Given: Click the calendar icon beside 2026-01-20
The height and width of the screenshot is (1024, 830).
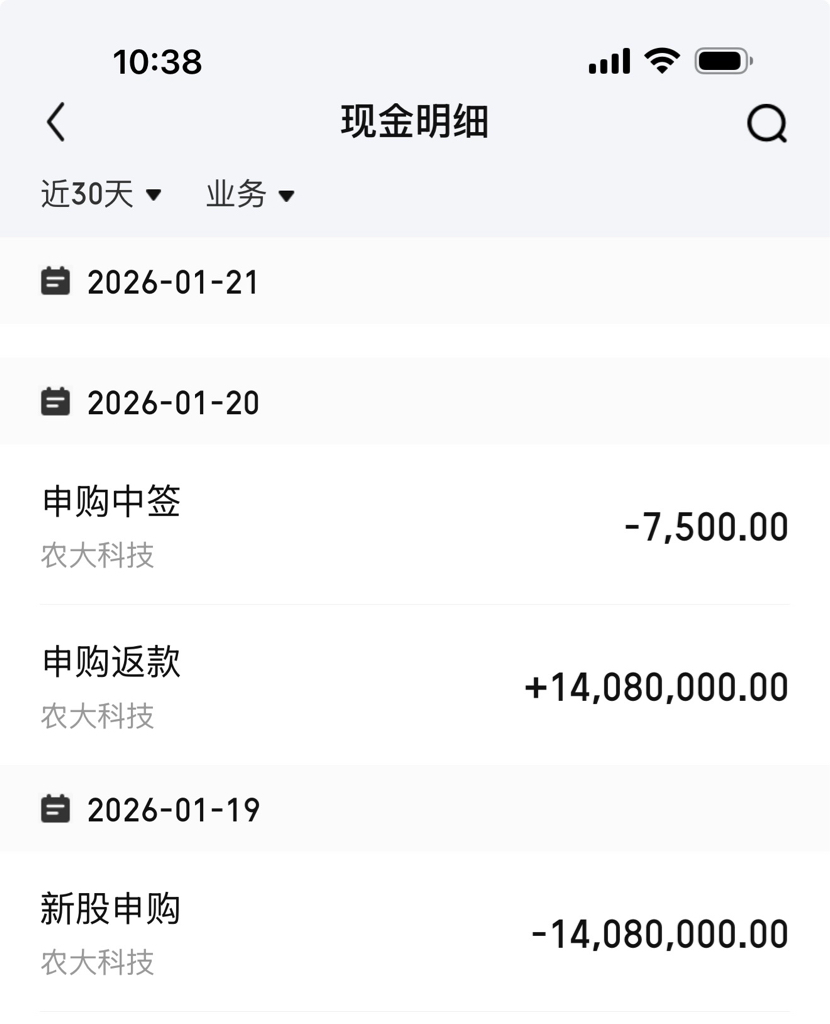Looking at the screenshot, I should click(55, 402).
